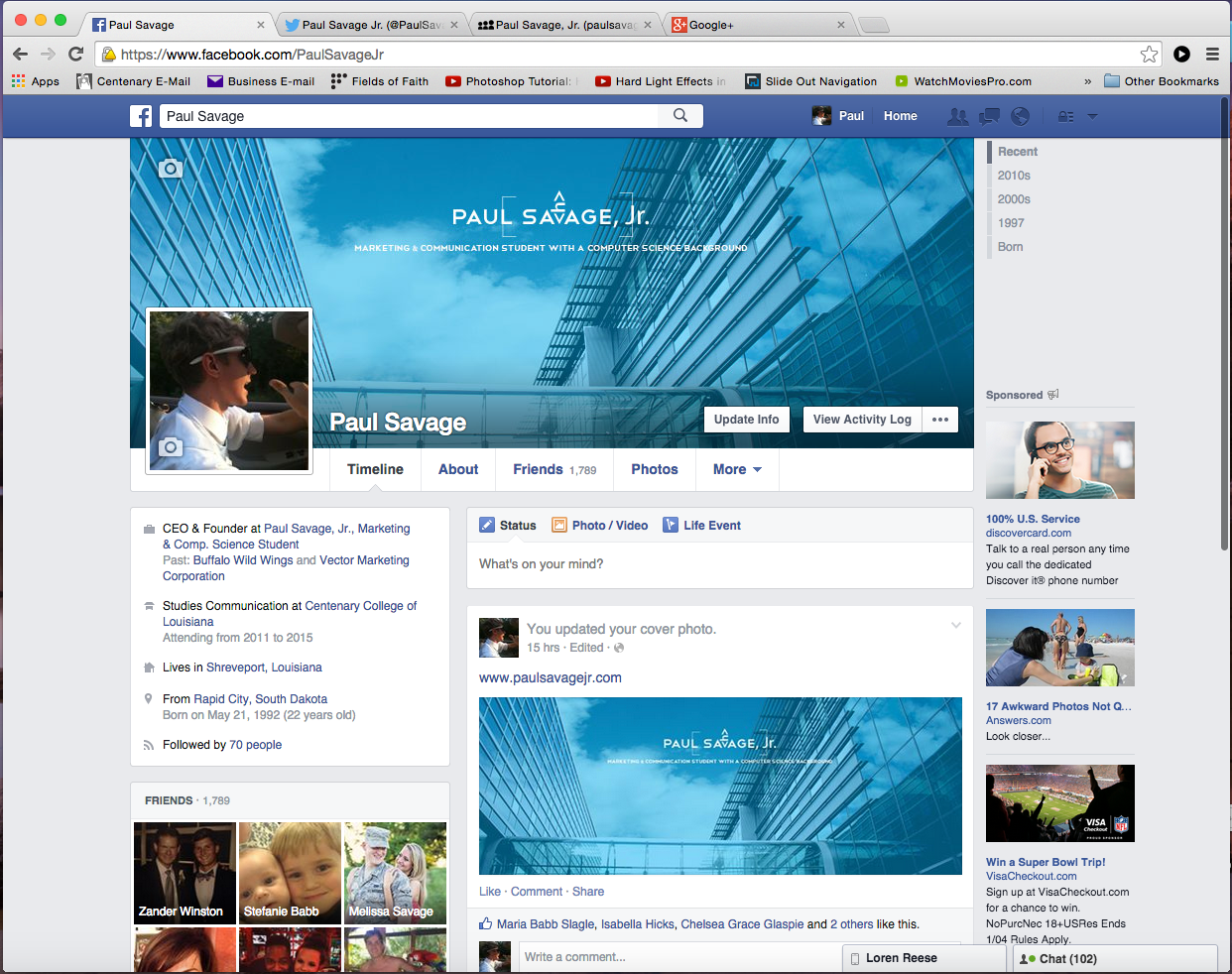Click the browser forward arrow
Screen dimensions: 1232x974
coord(48,54)
